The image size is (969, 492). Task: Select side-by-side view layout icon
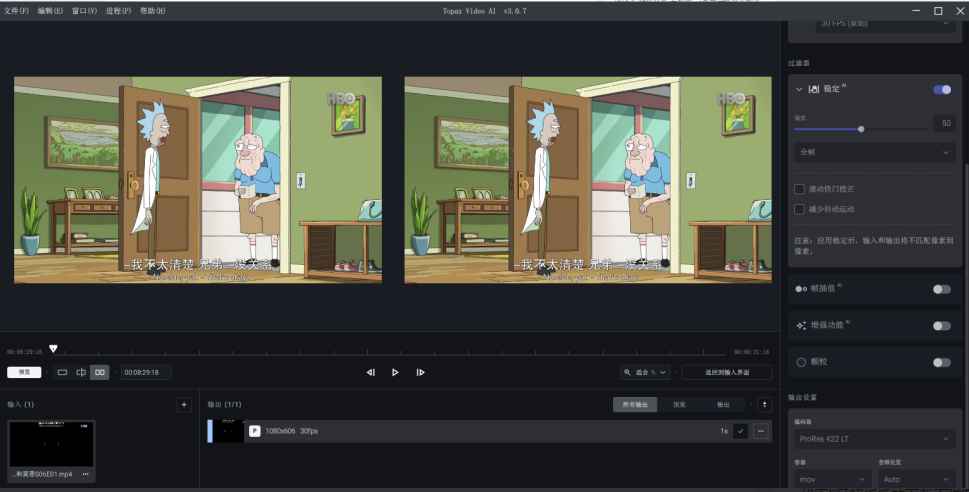point(100,372)
